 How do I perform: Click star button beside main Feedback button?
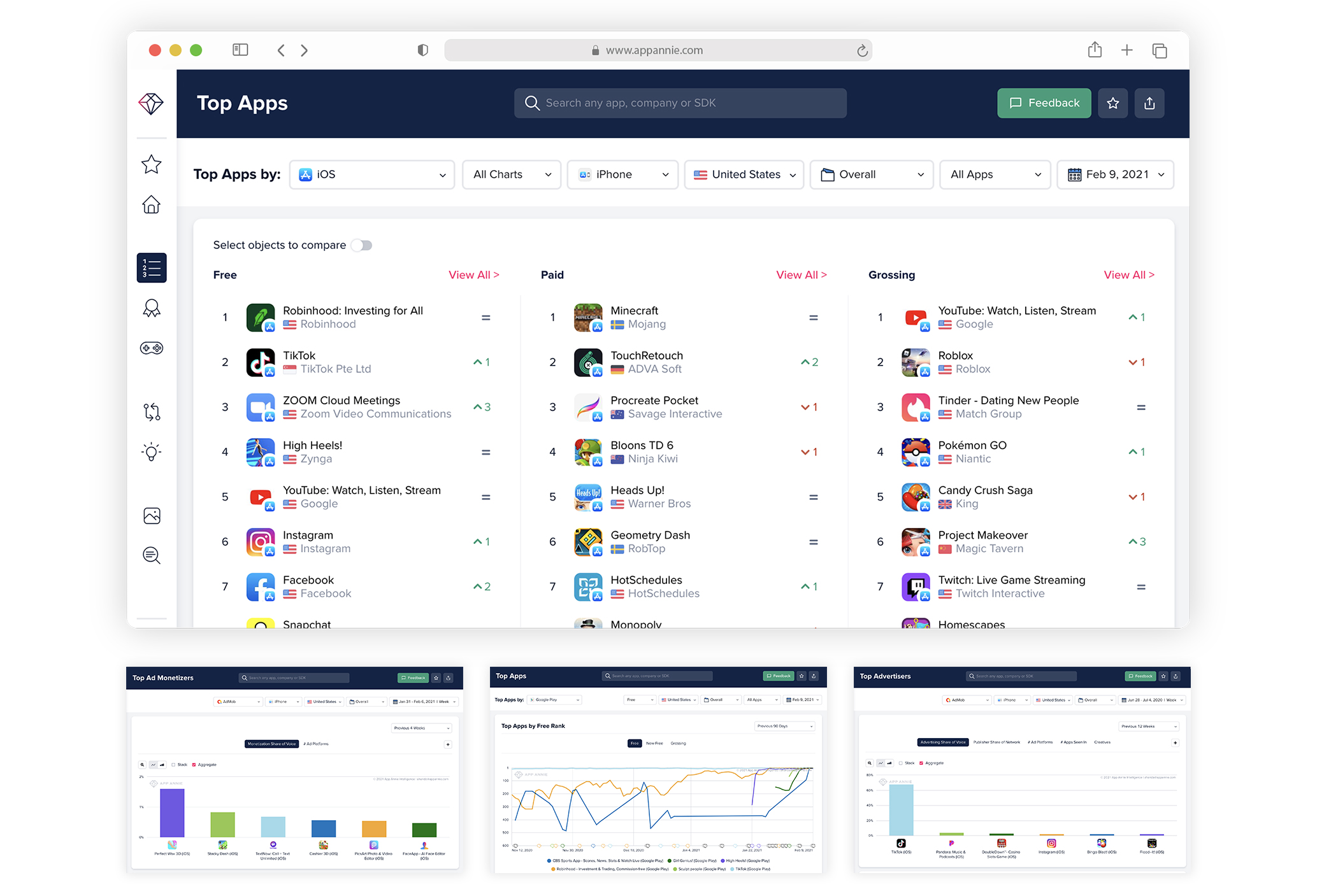[1113, 103]
